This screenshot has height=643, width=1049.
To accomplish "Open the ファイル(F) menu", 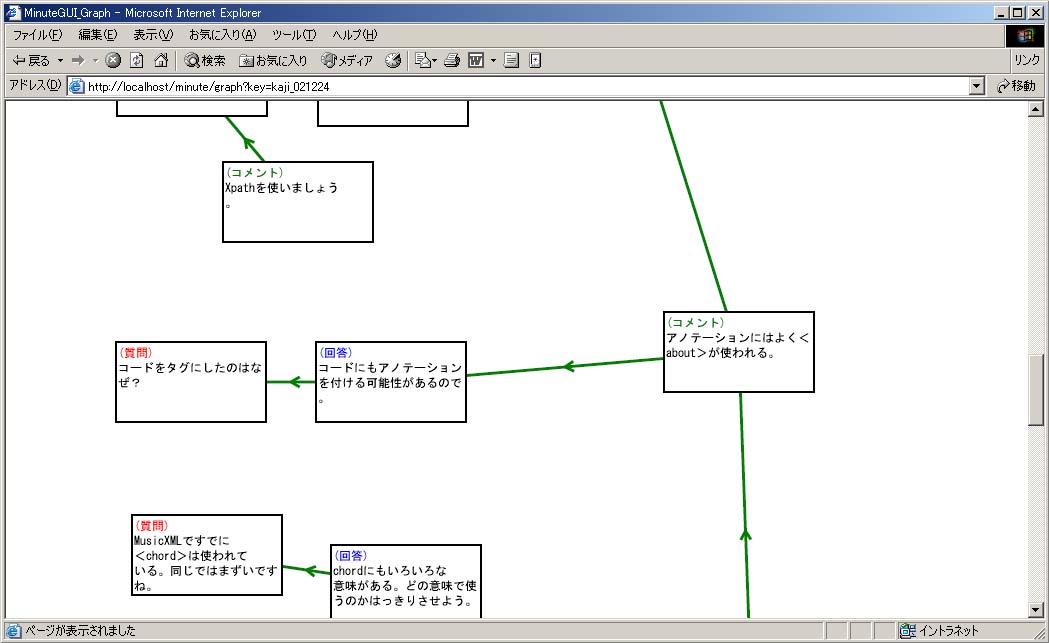I will [x=37, y=35].
